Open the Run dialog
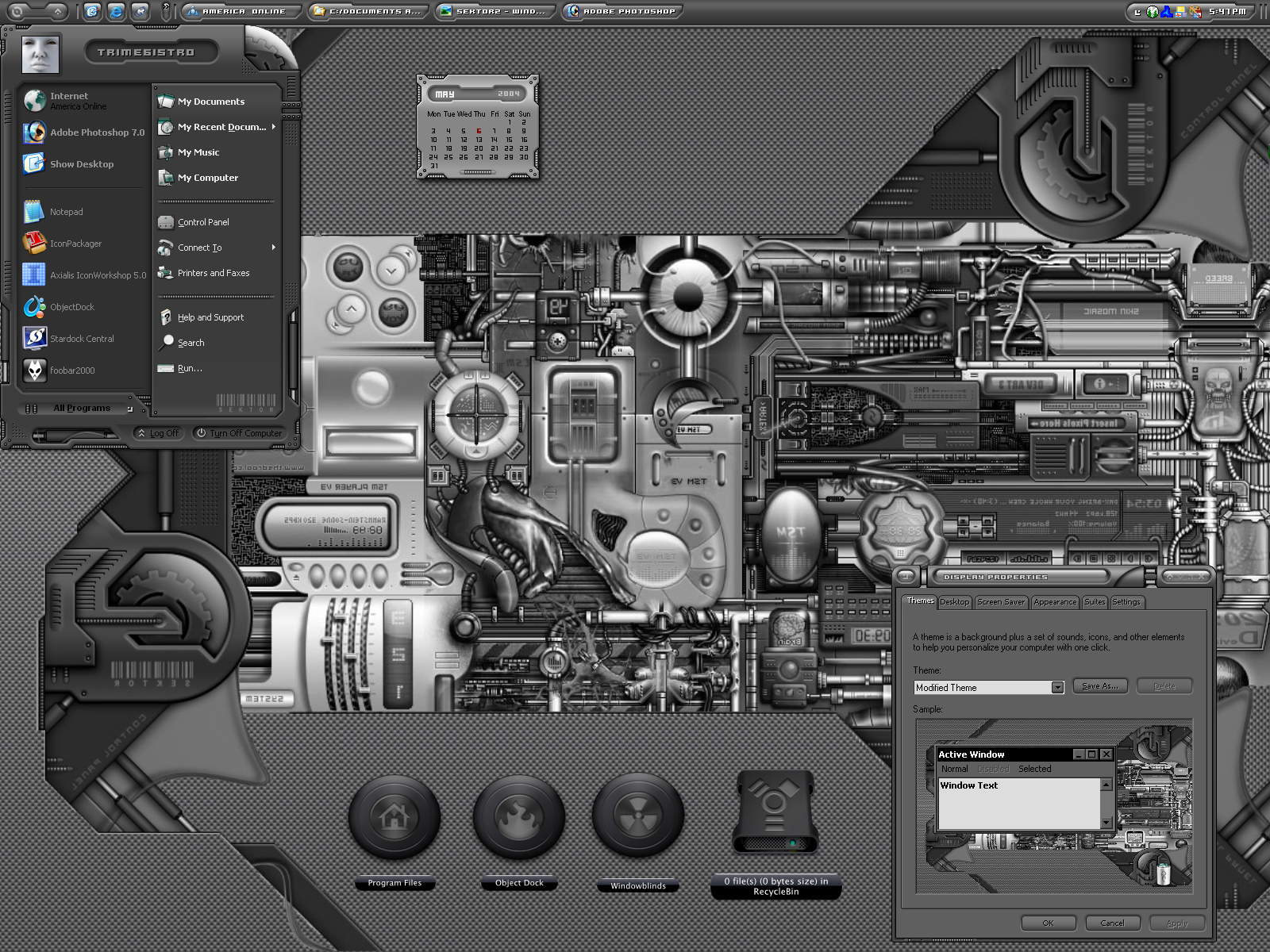1270x952 pixels. [x=217, y=368]
